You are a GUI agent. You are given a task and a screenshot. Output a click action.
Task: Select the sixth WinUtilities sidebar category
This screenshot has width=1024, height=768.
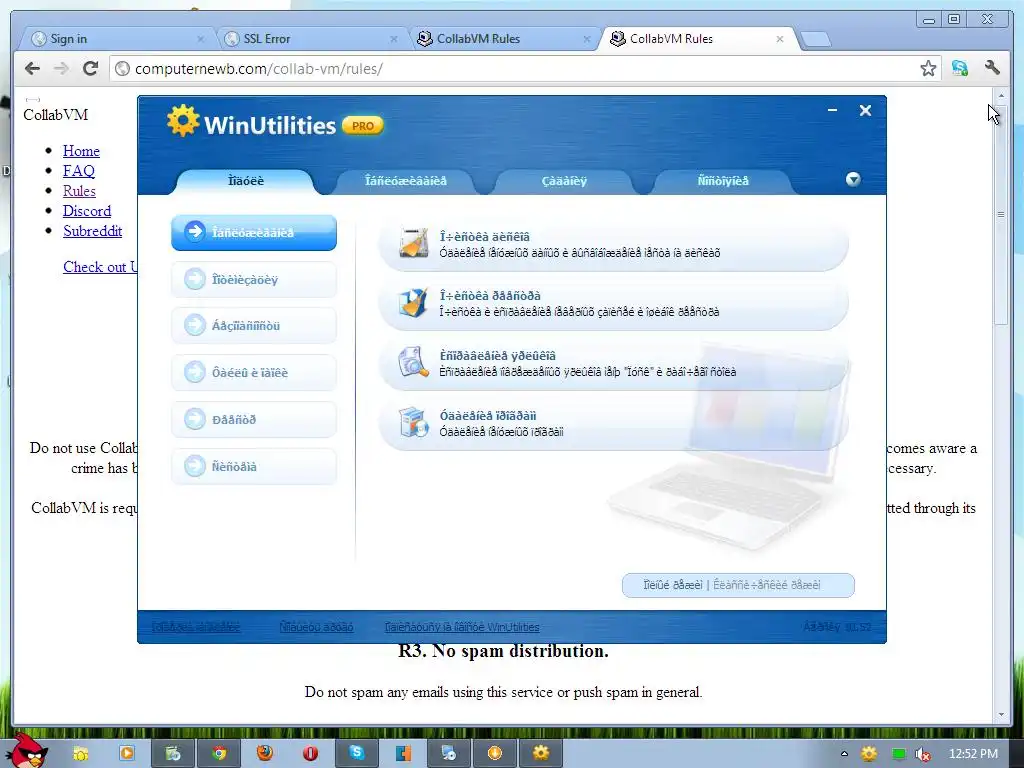(254, 467)
